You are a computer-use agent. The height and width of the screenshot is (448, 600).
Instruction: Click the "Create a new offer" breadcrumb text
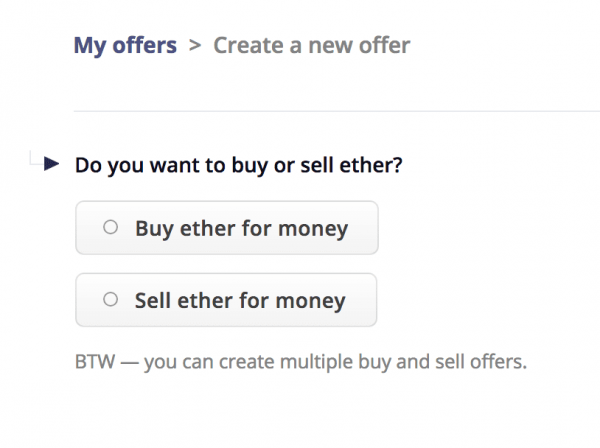pos(311,45)
